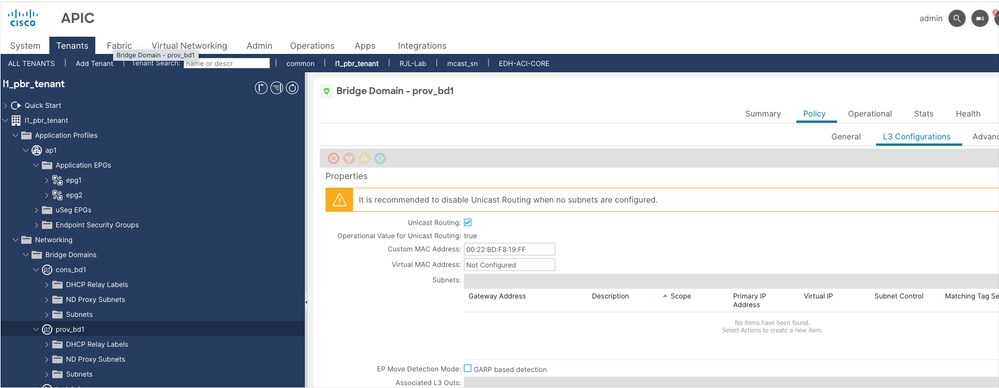Image resolution: width=999 pixels, height=388 pixels.
Task: Click Add Tenant link
Action: point(94,63)
